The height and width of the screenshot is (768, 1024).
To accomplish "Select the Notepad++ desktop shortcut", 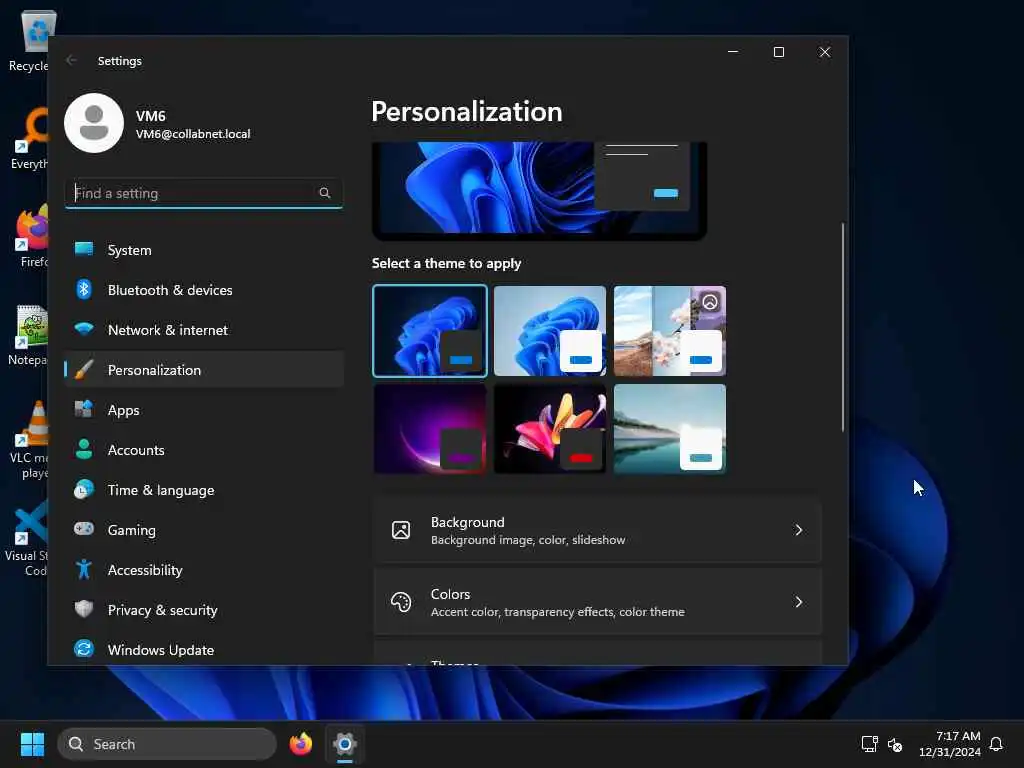I will [29, 334].
